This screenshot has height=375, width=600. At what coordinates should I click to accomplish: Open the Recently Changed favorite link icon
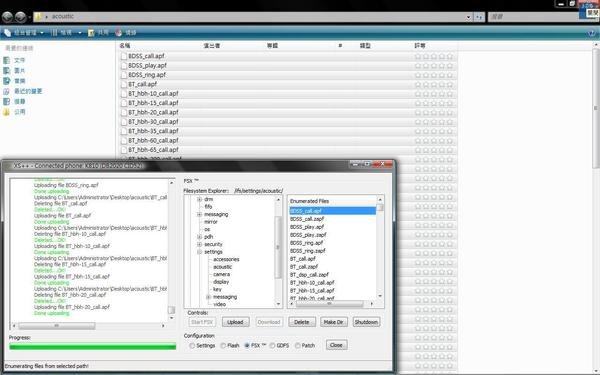[x=7, y=91]
